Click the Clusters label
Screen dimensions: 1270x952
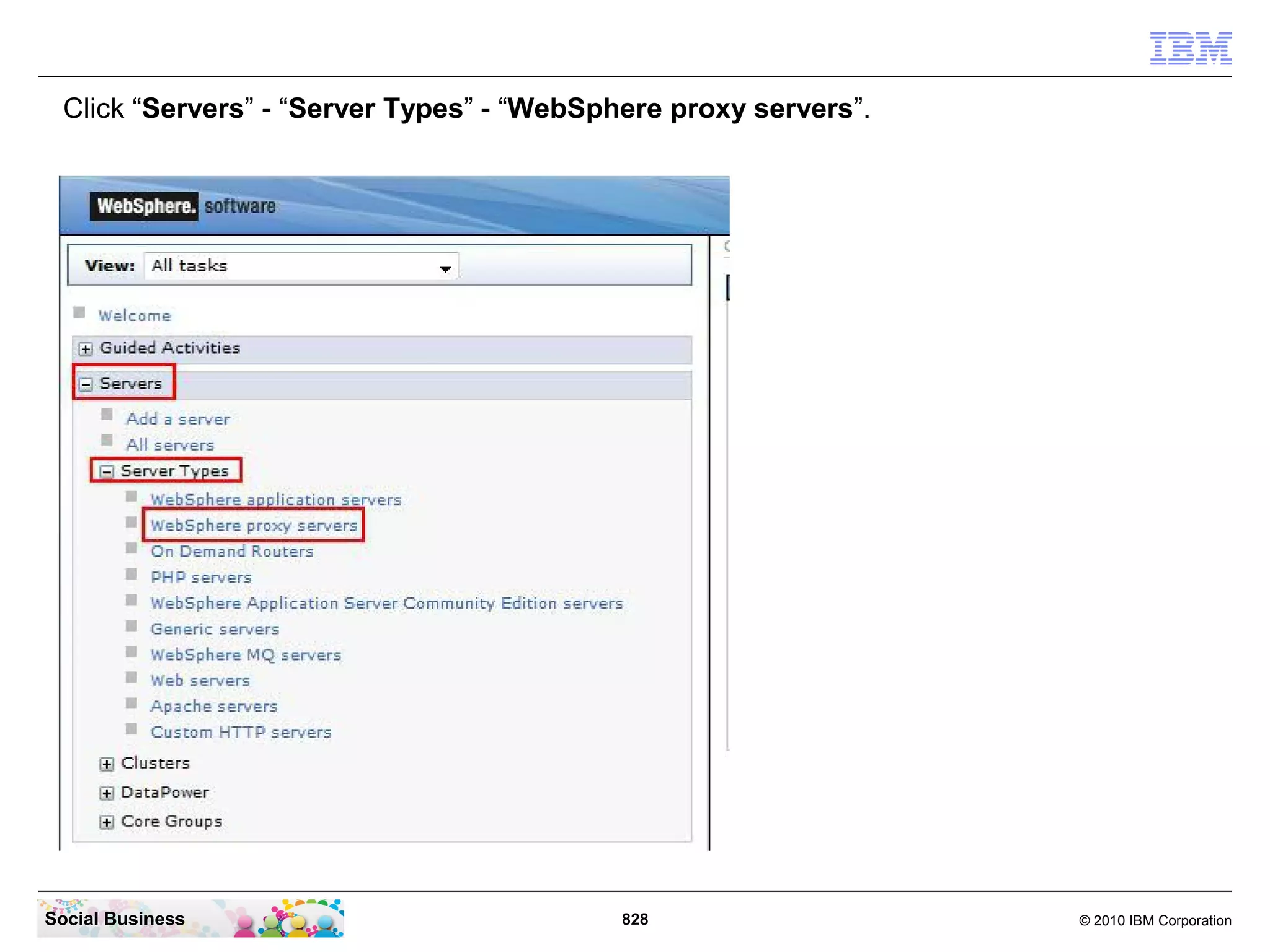click(x=156, y=763)
